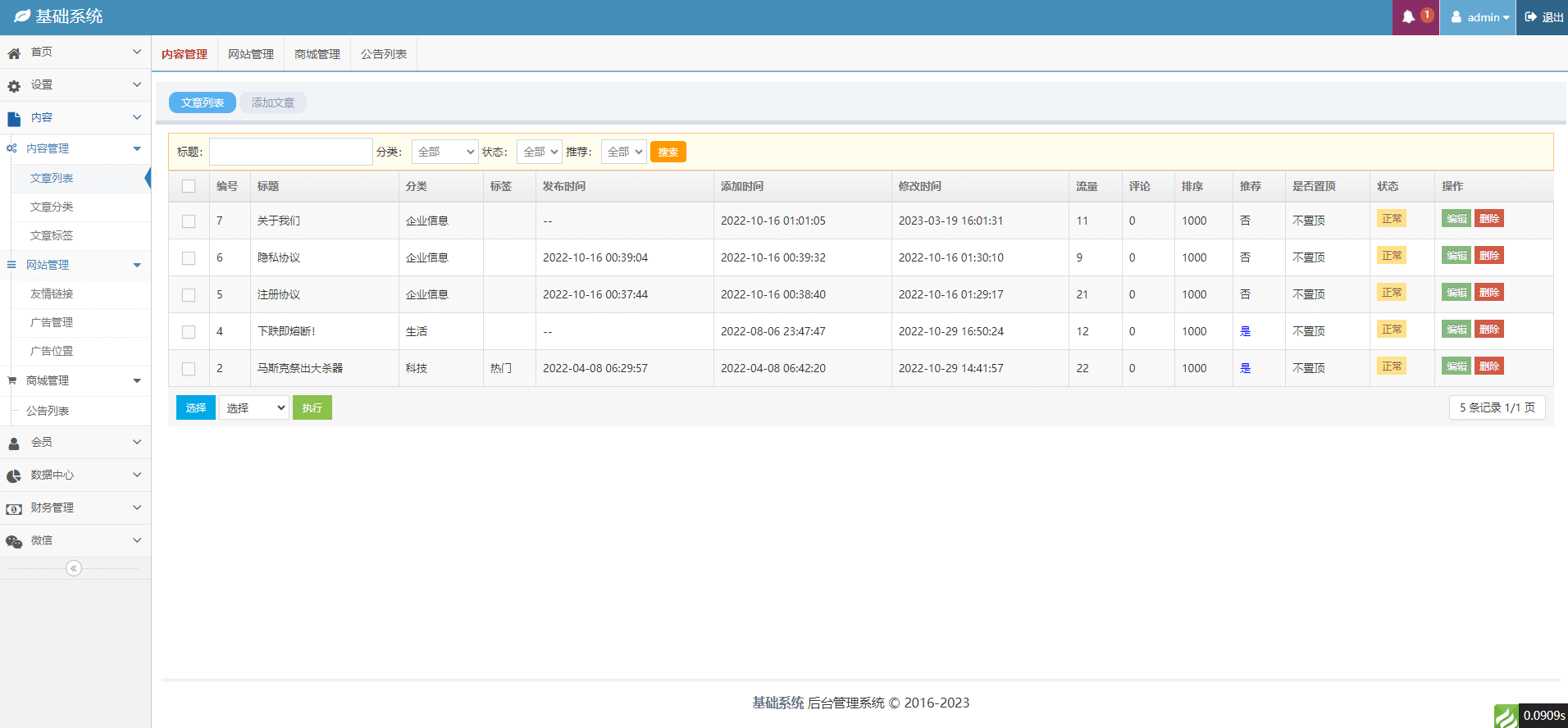Click the 标题 search input field
Viewport: 1568px width, 728px height.
pyautogui.click(x=290, y=152)
